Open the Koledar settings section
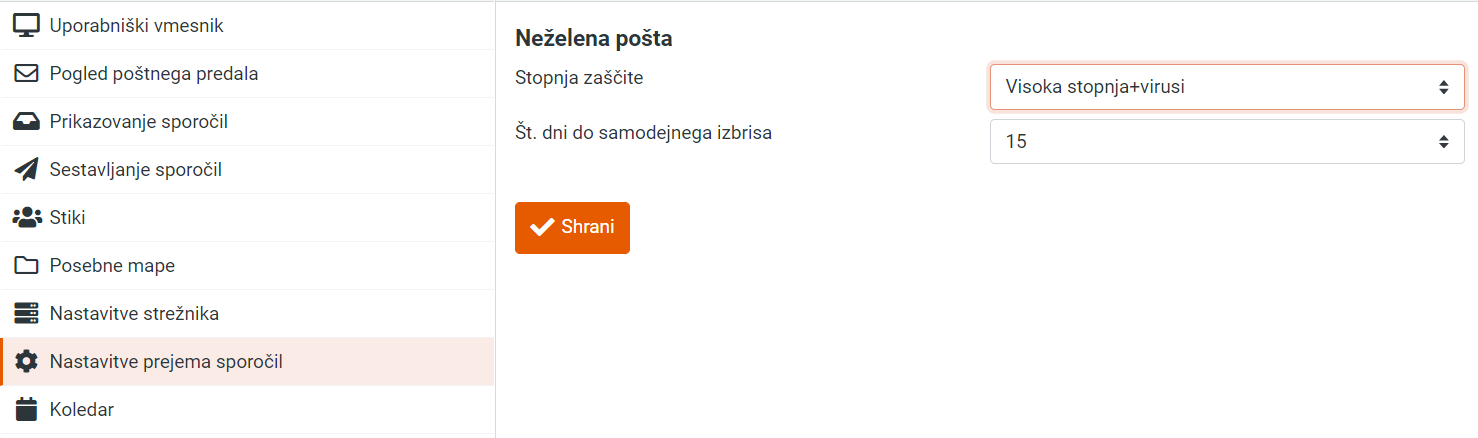This screenshot has height=438, width=1478. coord(247,410)
